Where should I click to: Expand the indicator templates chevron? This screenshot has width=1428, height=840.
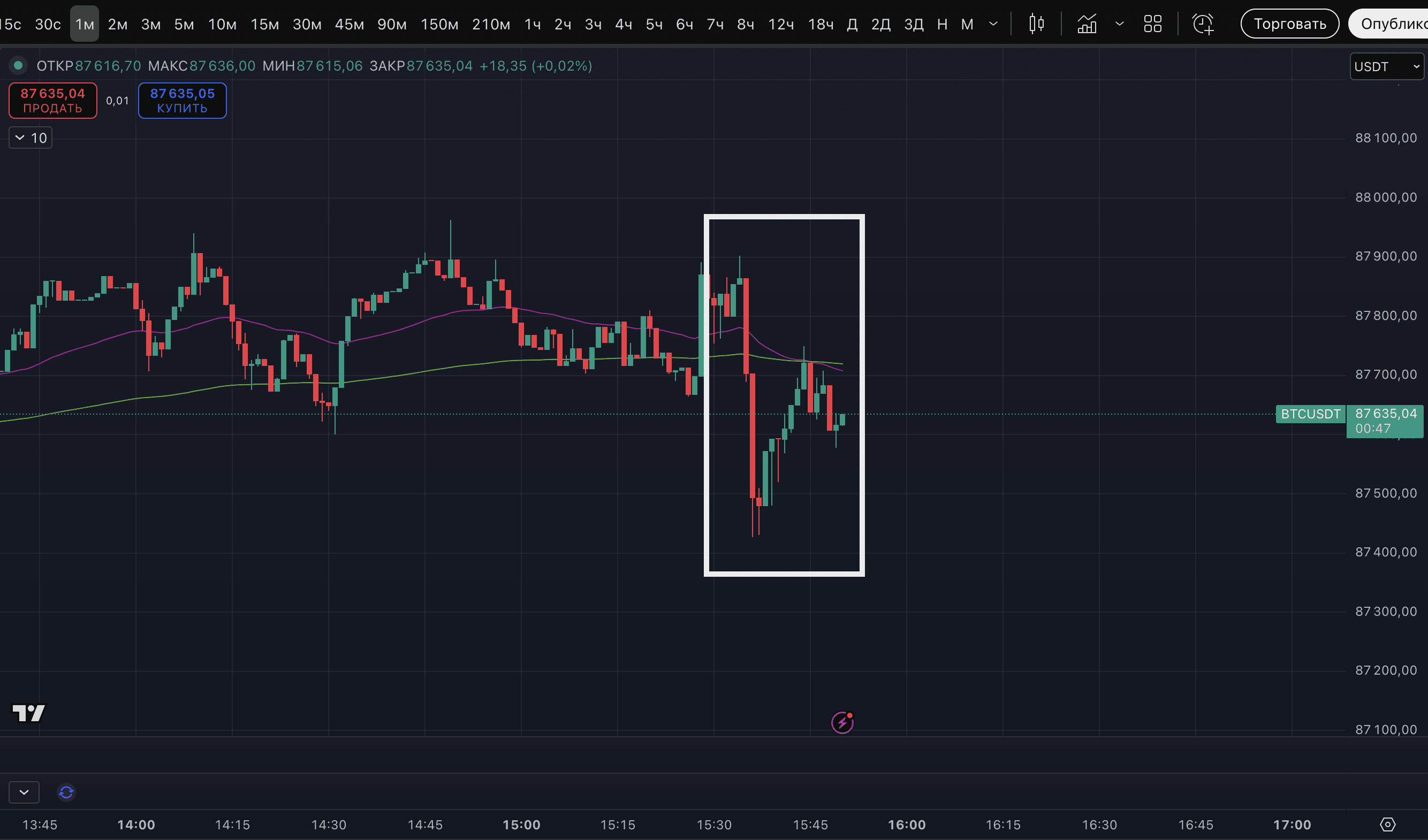(x=1119, y=24)
